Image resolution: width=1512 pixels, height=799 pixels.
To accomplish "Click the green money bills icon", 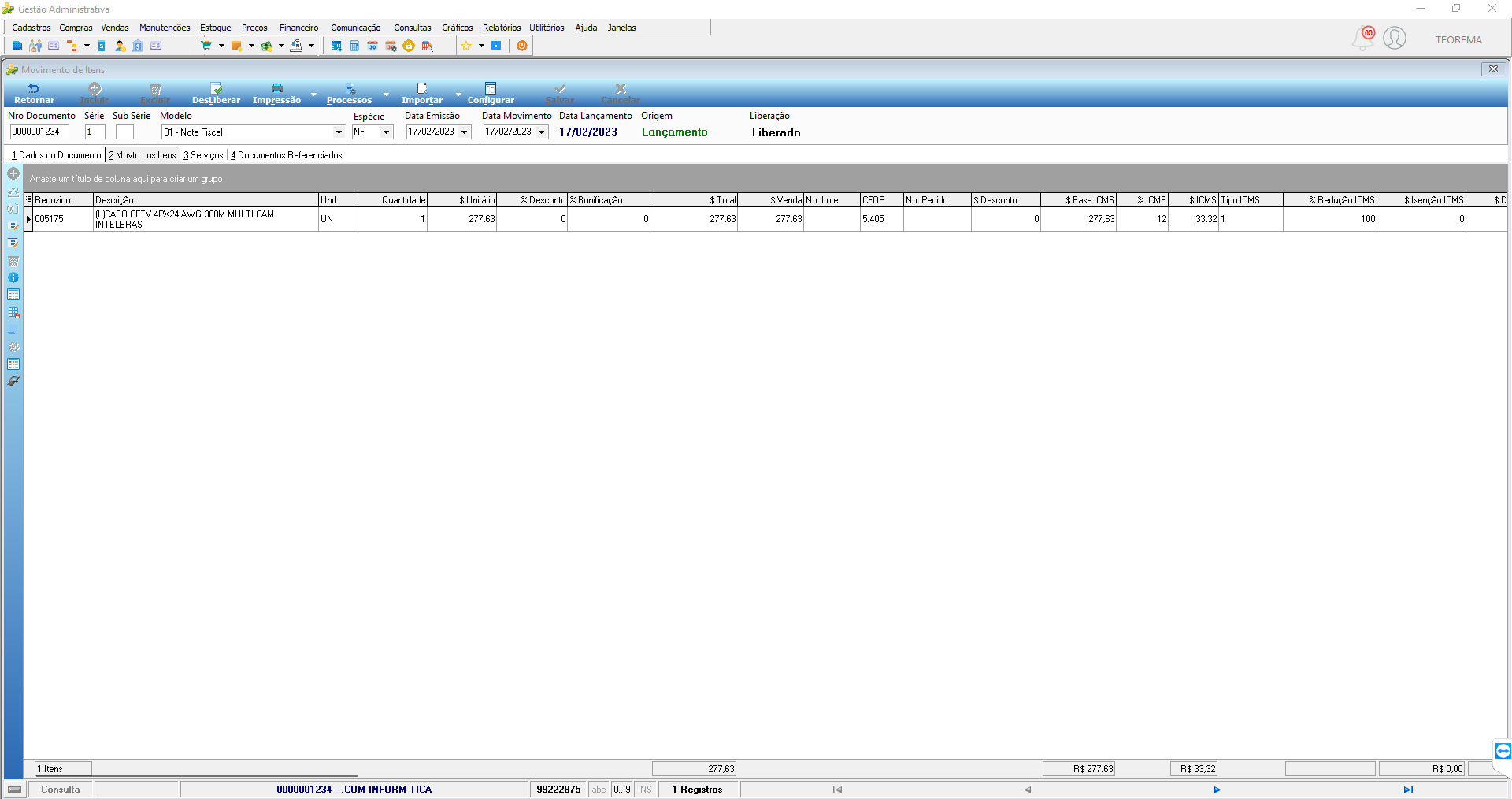I will click(266, 46).
